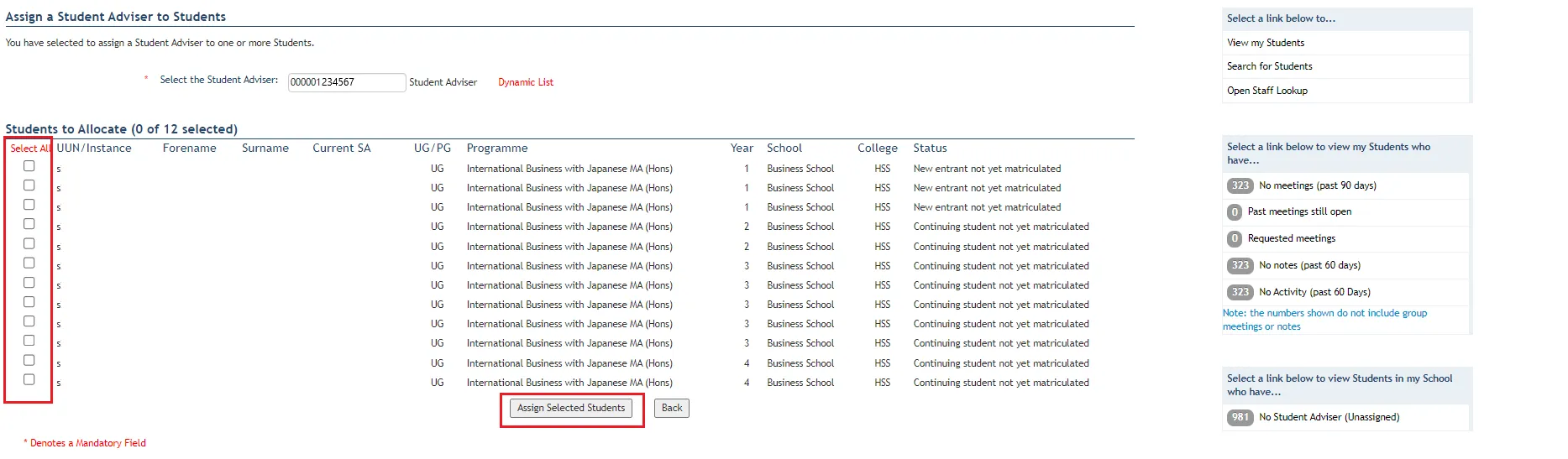1568x459 pixels.
Task: Check the third Year 1 student's checkbox
Action: click(x=29, y=205)
